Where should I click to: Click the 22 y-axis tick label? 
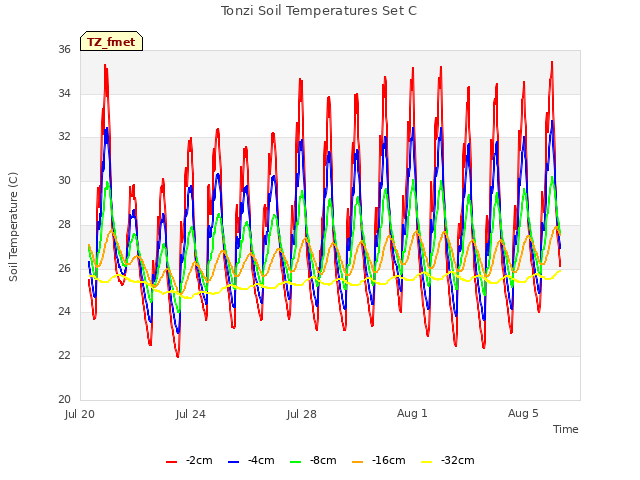(x=64, y=356)
